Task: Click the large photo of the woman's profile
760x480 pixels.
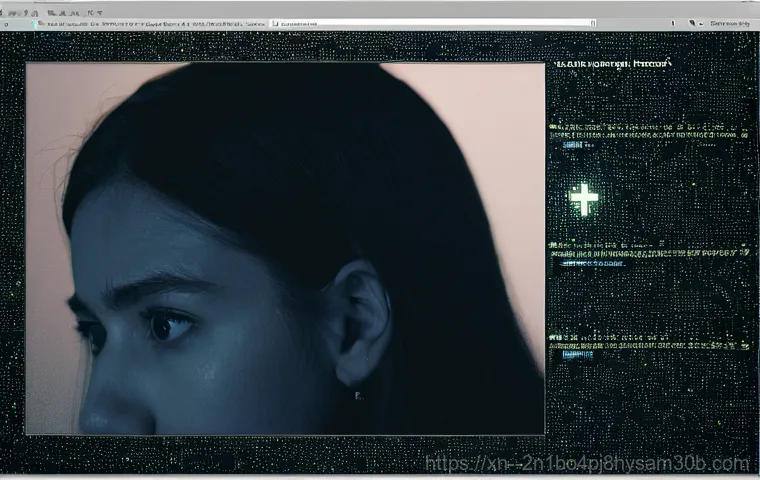Action: coord(285,248)
